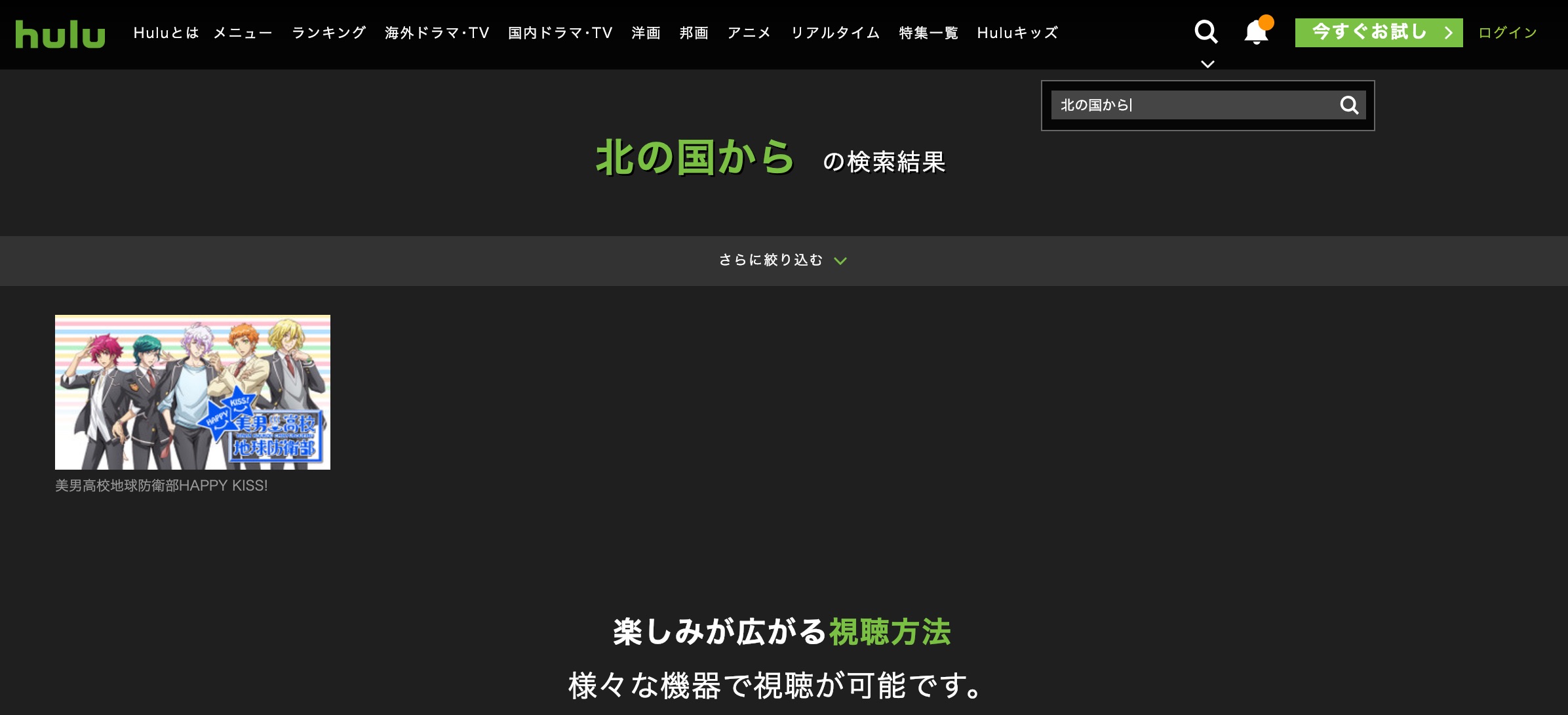Open the notifications bell icon
This screenshot has width=1568, height=715.
[1256, 32]
